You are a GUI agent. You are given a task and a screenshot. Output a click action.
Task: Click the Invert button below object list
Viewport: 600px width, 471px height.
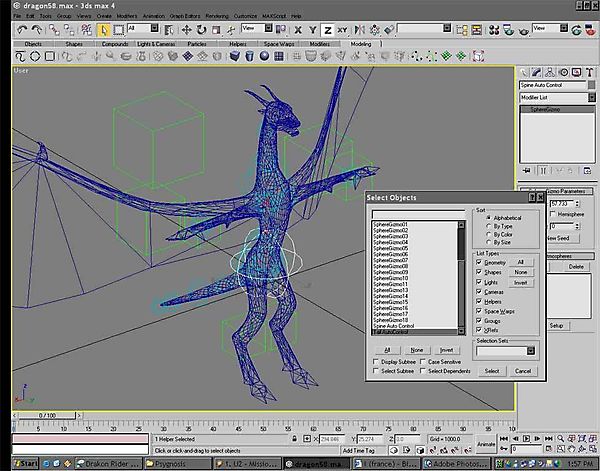tap(446, 350)
